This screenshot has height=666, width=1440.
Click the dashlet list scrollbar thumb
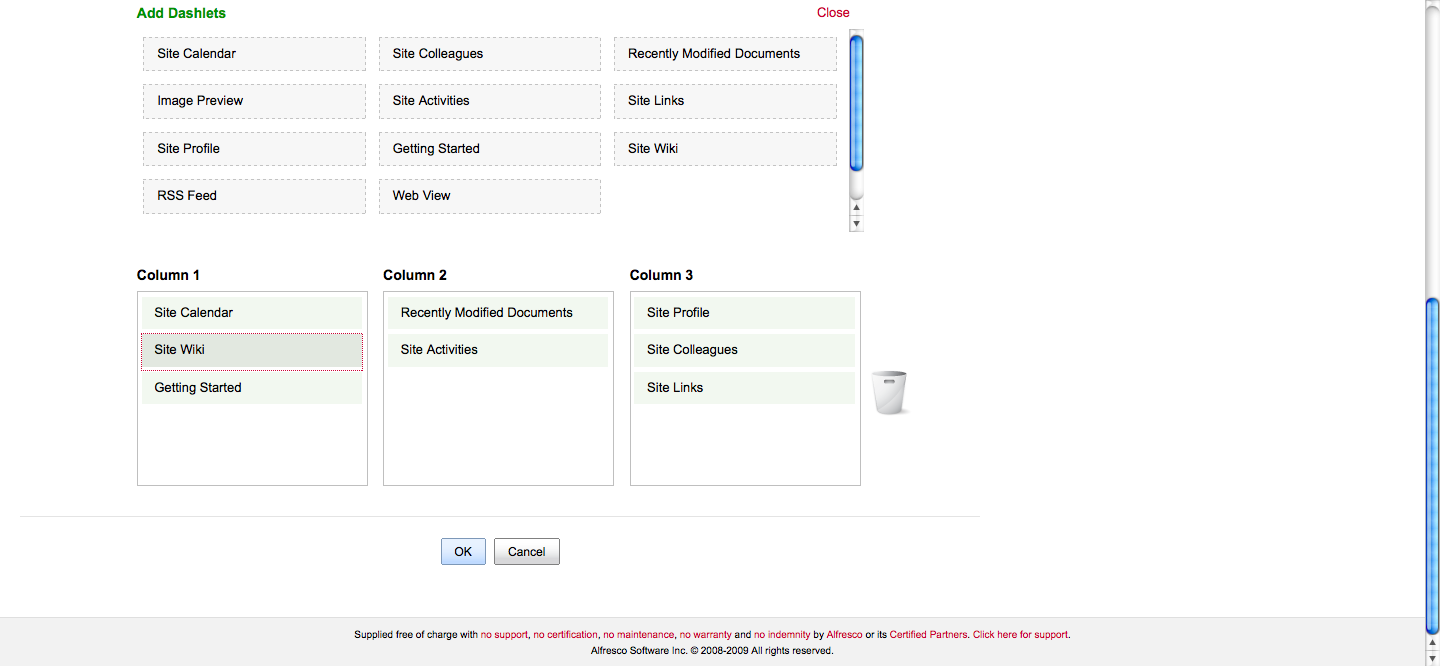856,101
